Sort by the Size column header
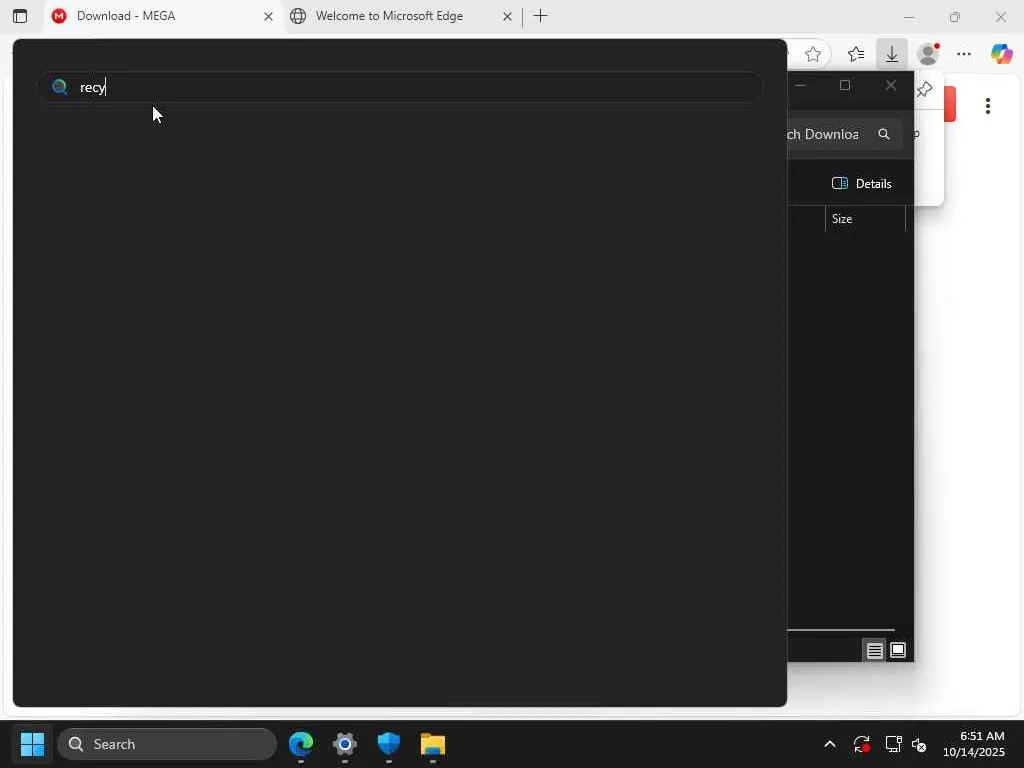Viewport: 1024px width, 768px height. (x=865, y=219)
